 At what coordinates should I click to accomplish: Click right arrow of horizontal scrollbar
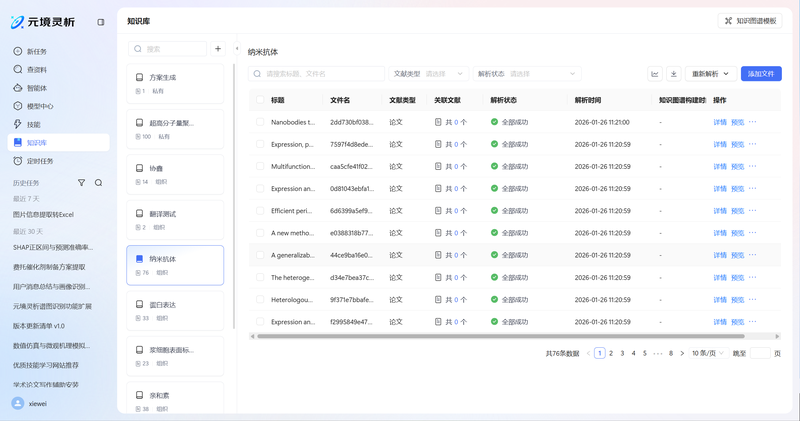click(777, 336)
